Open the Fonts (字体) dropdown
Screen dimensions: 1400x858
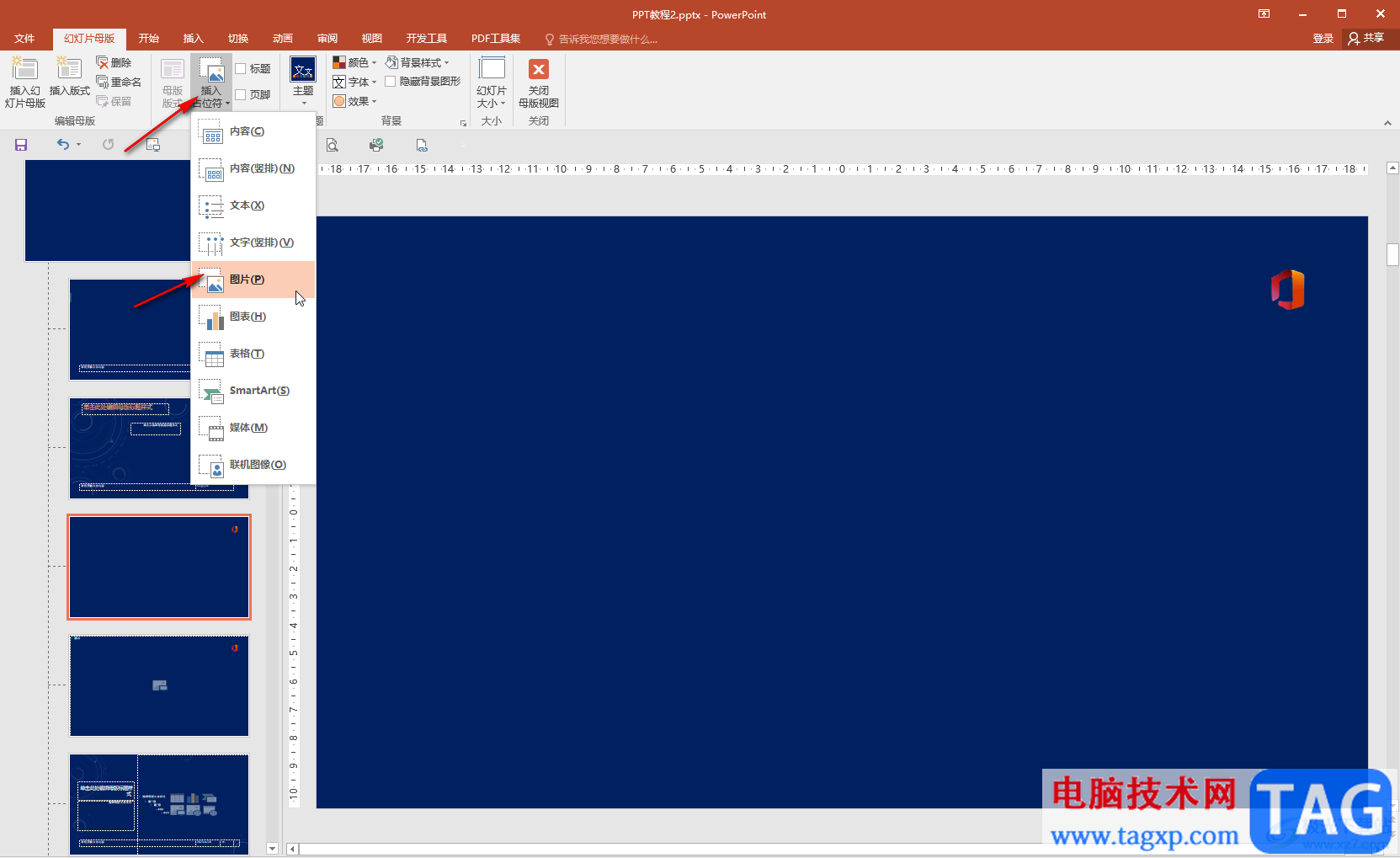point(354,82)
